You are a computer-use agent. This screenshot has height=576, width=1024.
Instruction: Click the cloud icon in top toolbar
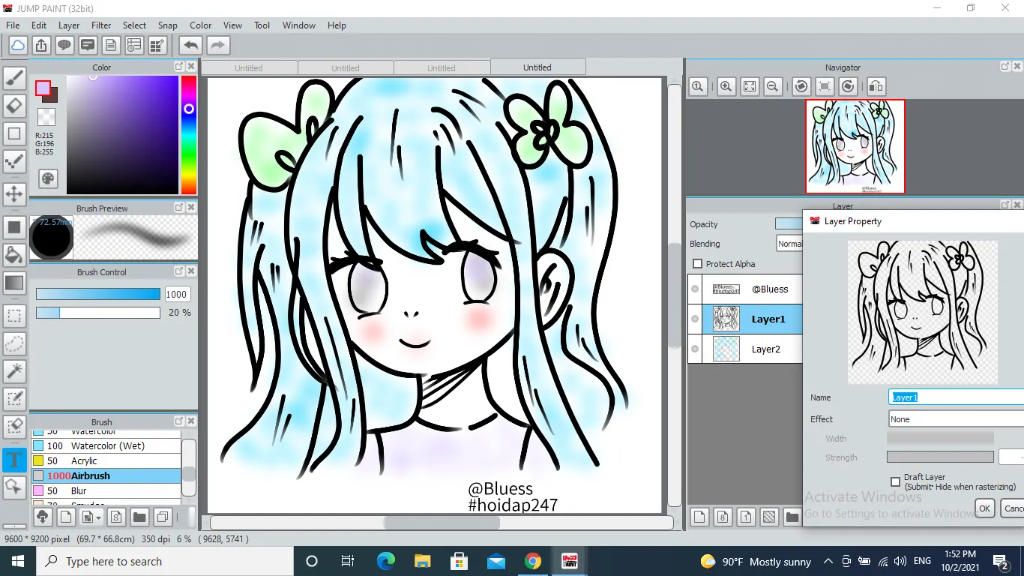click(18, 45)
